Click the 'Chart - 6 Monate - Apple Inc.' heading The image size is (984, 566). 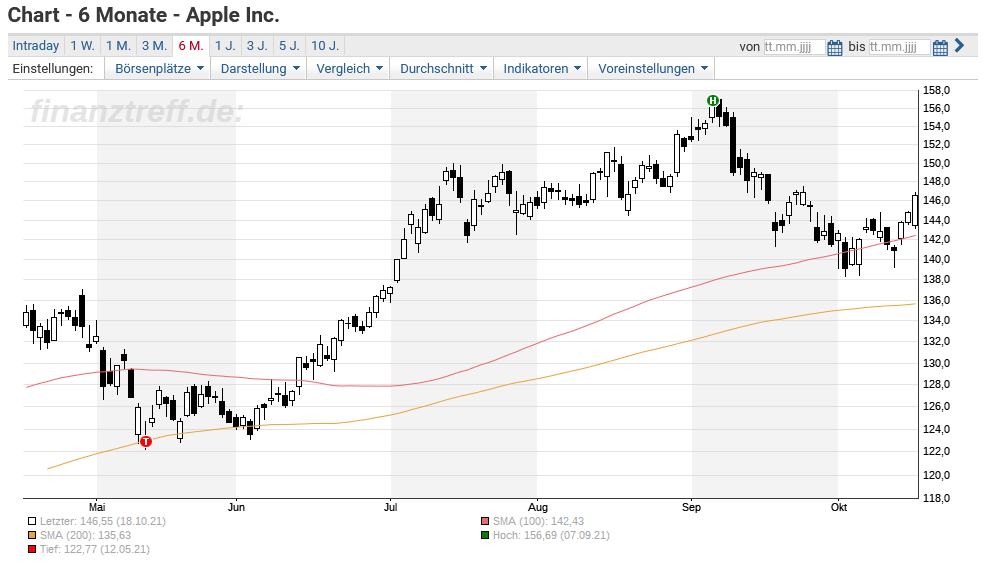point(144,14)
